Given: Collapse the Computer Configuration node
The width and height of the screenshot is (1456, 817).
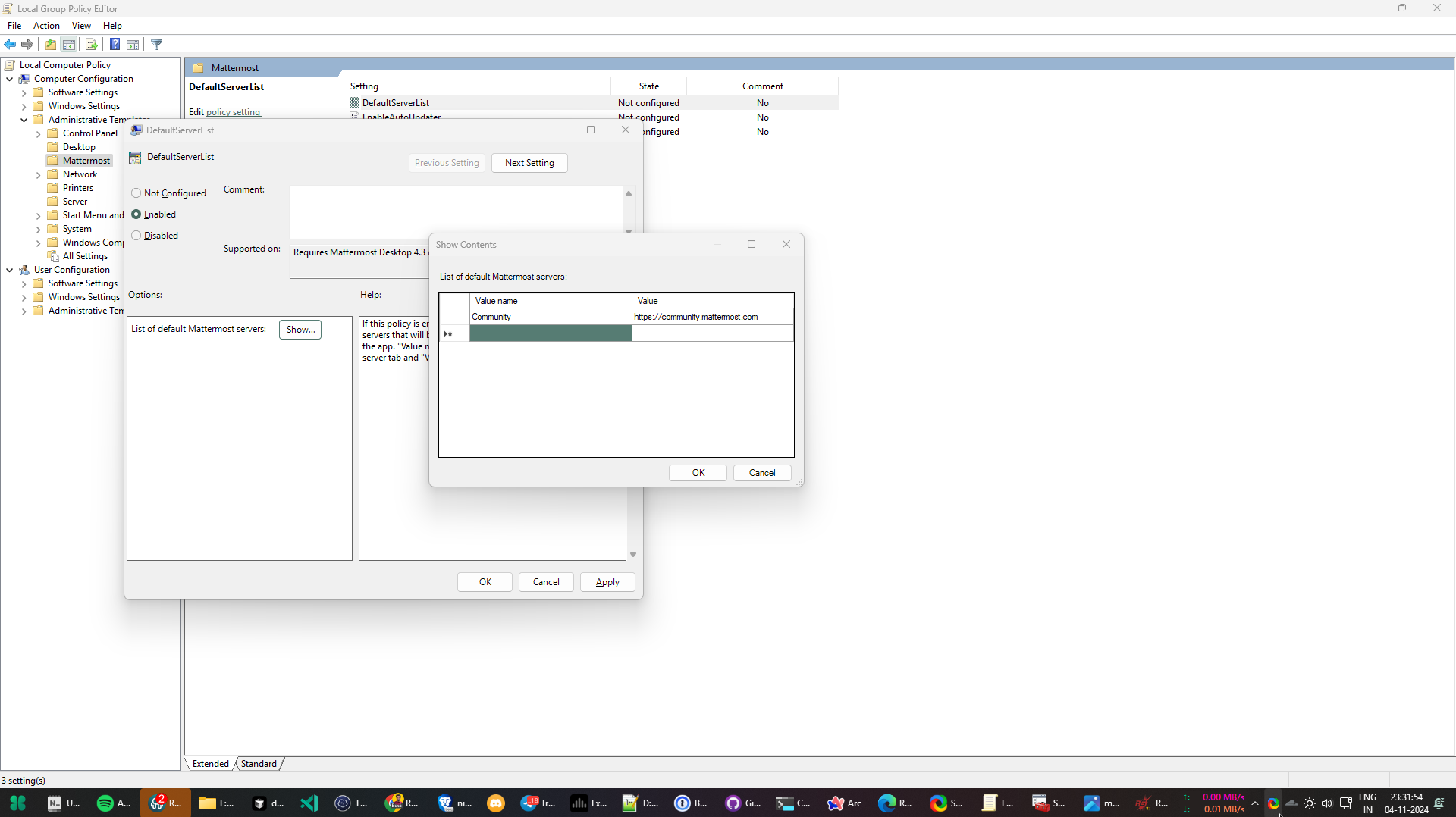Looking at the screenshot, I should tap(9, 78).
